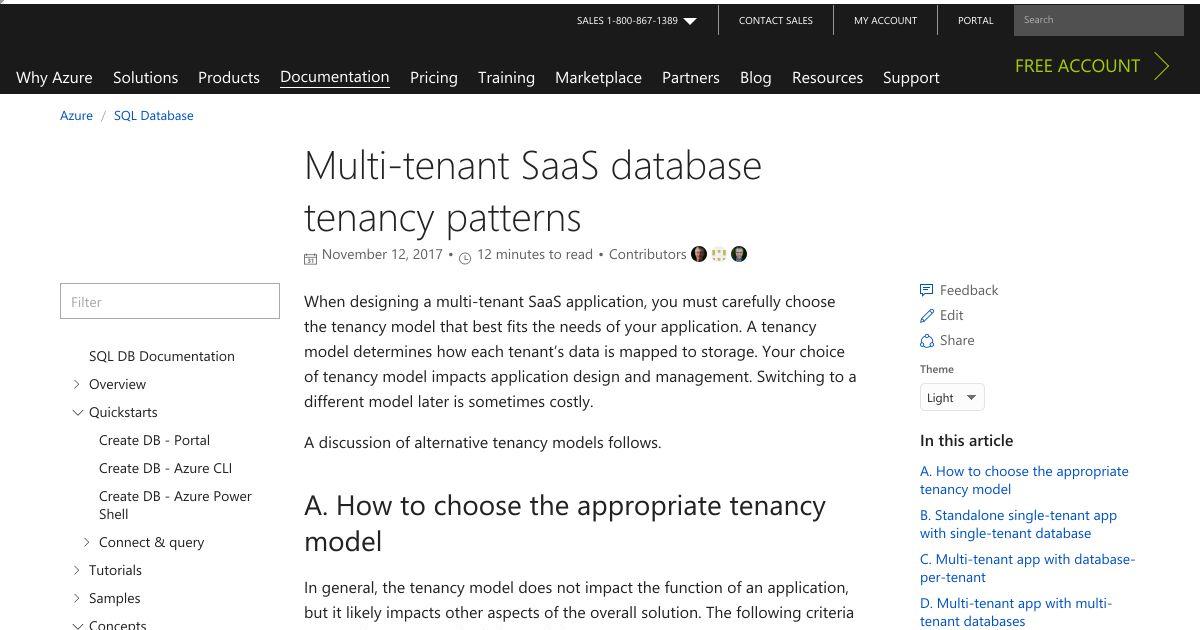Collapse the Quickstarts tree node
Viewport: 1200px width, 630px height.
[77, 412]
